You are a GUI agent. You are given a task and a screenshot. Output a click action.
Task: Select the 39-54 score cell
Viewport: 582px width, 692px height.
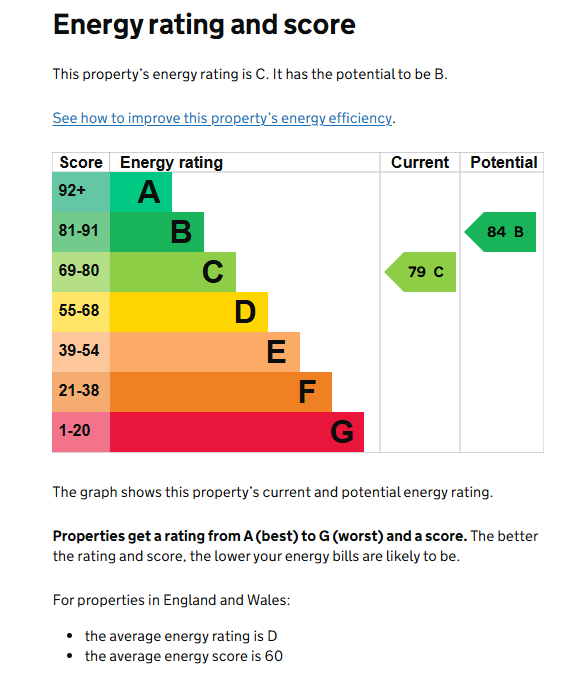click(x=81, y=352)
